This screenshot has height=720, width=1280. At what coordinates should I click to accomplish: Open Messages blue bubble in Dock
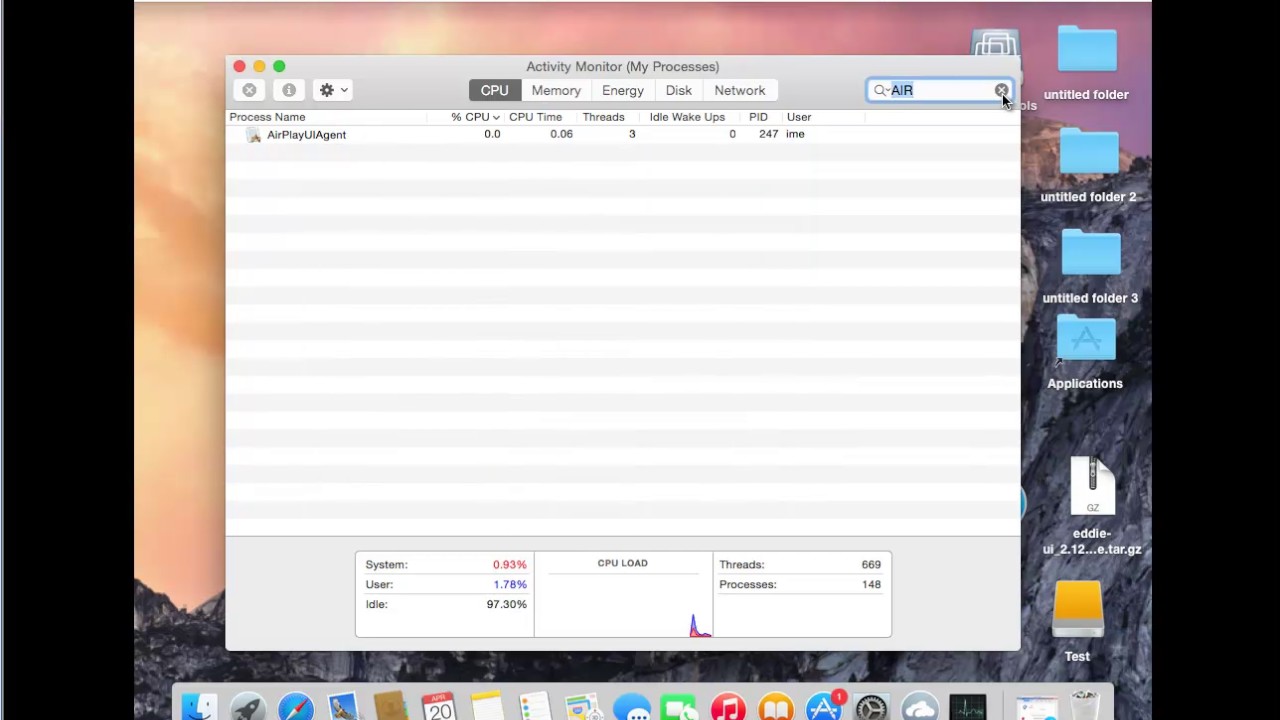[x=632, y=707]
